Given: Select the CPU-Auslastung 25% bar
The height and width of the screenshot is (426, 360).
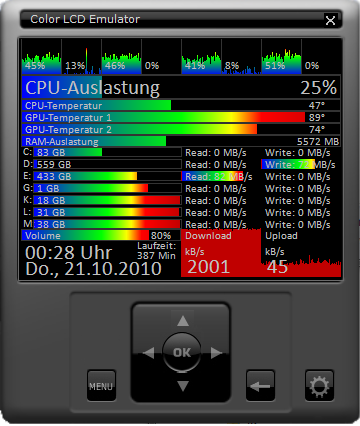Looking at the screenshot, I should (x=181, y=87).
